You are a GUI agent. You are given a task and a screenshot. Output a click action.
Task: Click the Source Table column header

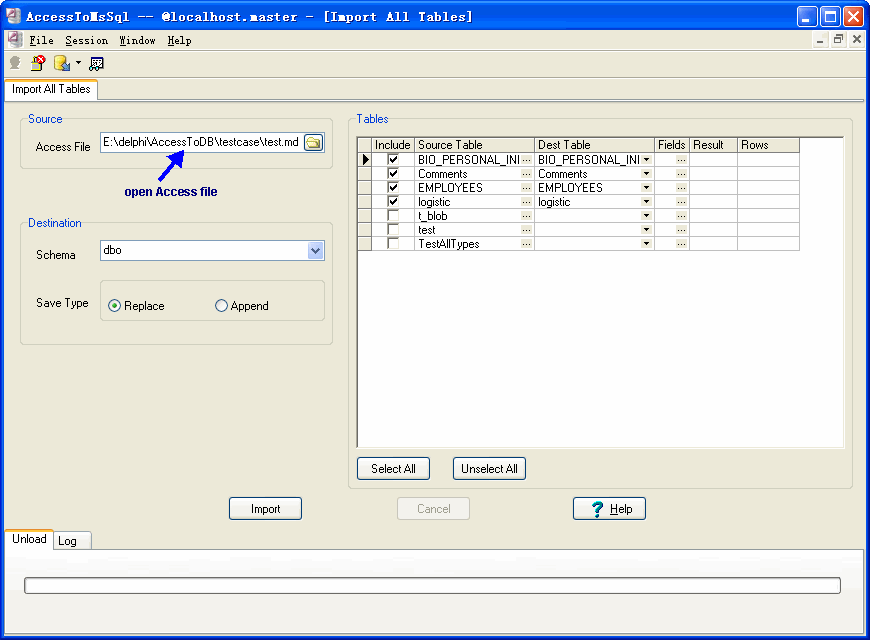(474, 145)
